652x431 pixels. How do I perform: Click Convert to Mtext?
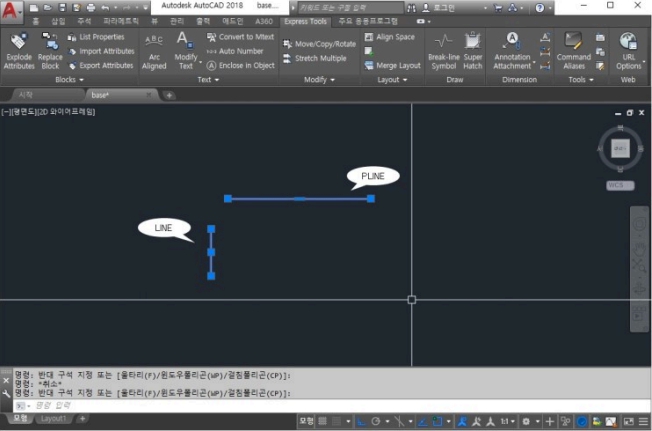click(x=241, y=37)
